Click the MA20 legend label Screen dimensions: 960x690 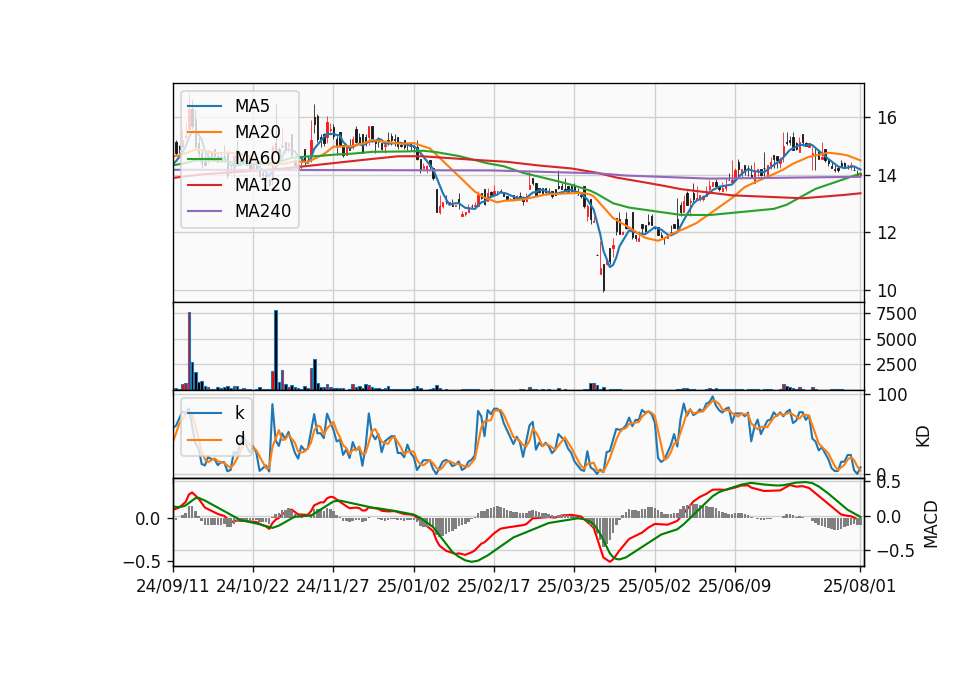257,132
